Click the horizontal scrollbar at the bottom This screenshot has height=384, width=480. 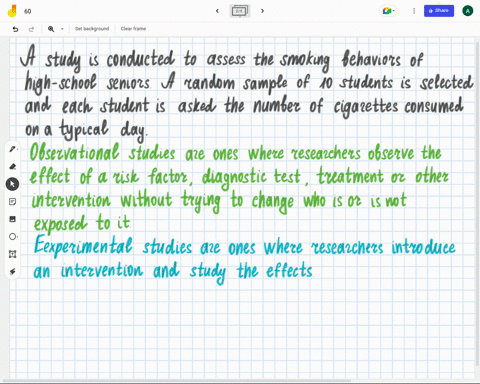(177, 380)
